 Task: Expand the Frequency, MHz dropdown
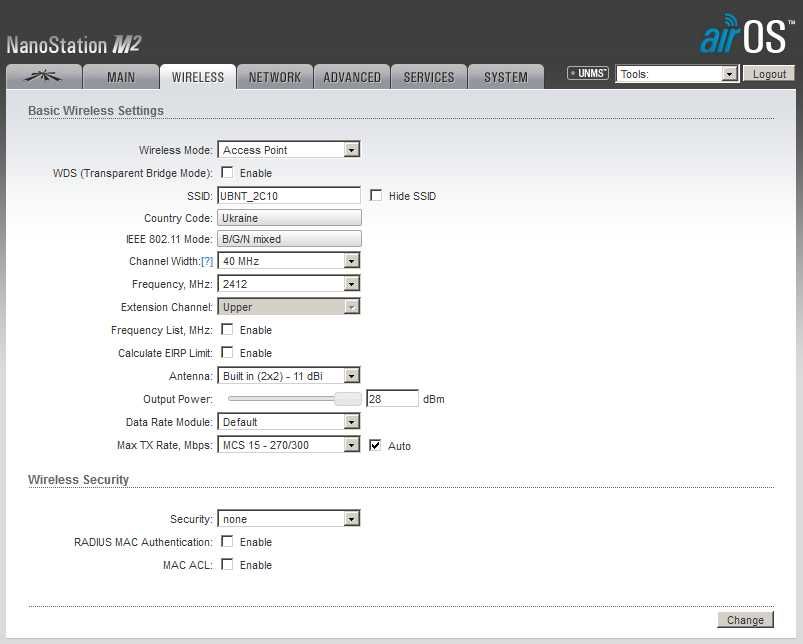point(289,284)
